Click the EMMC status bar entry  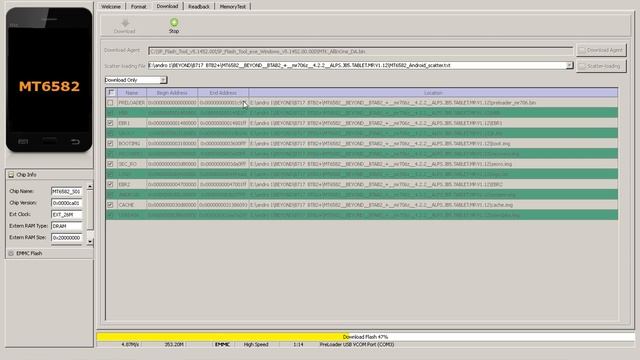[x=222, y=344]
